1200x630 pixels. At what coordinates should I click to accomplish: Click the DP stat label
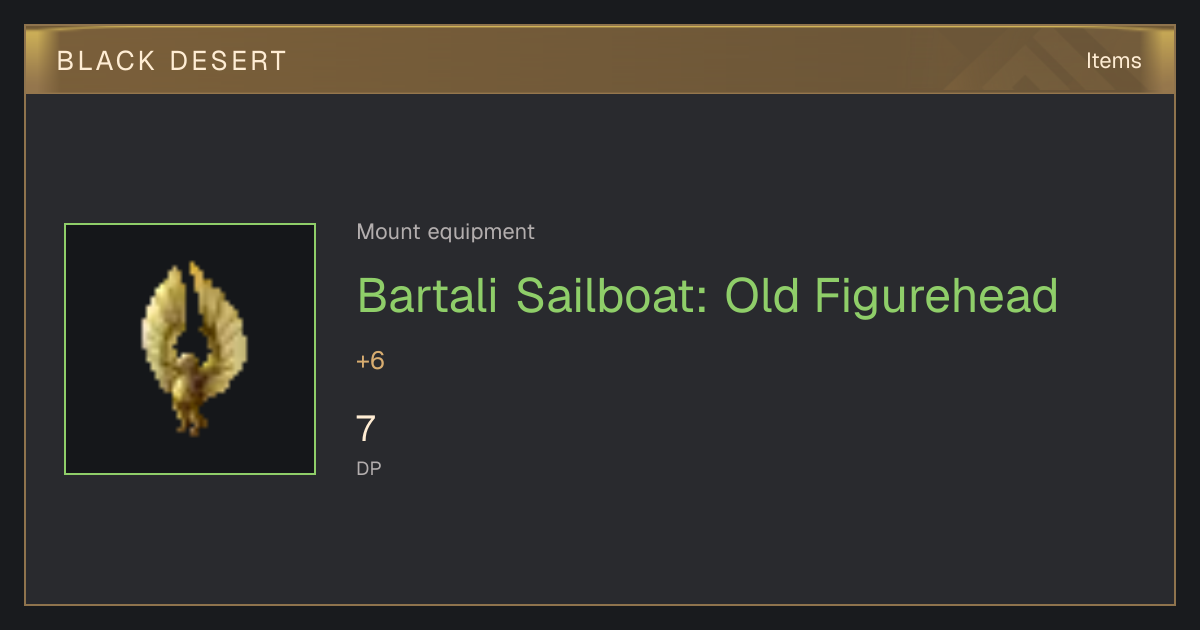369,468
